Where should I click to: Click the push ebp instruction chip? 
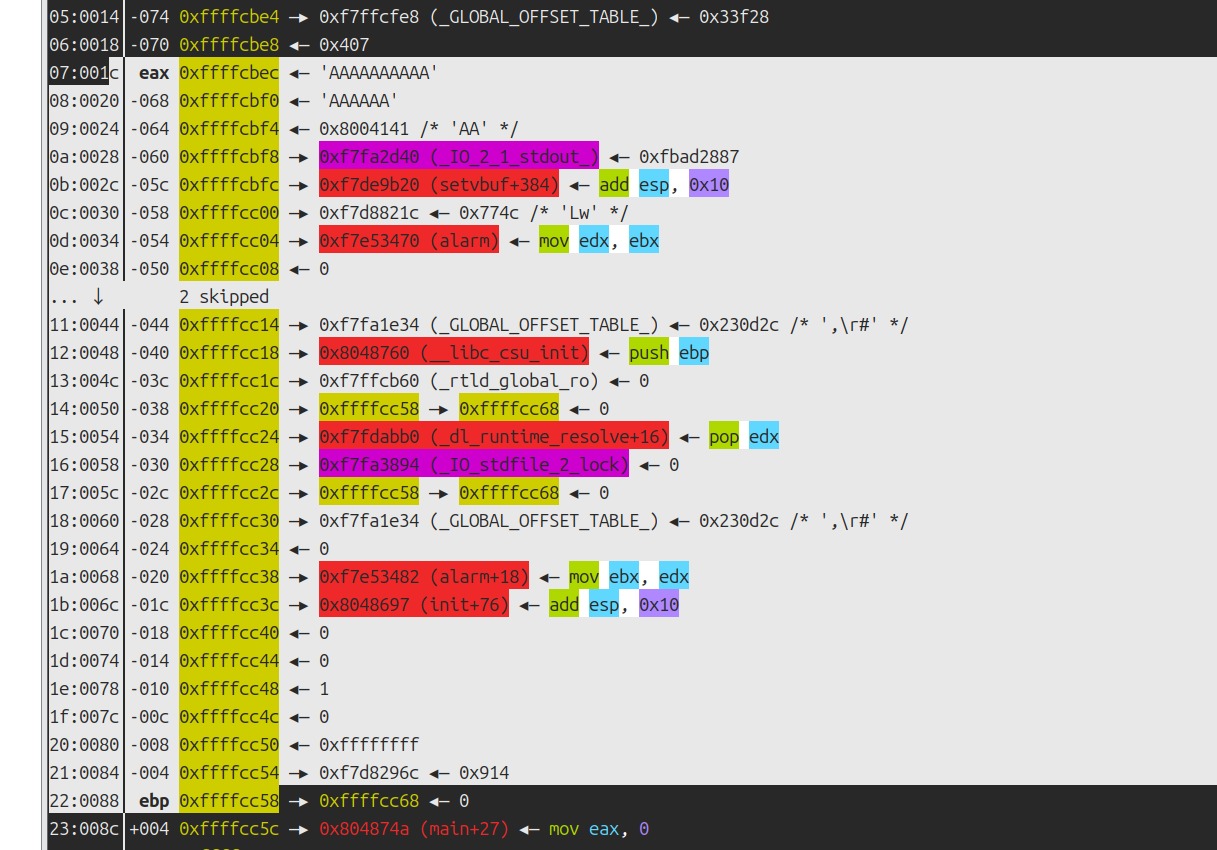click(x=649, y=352)
